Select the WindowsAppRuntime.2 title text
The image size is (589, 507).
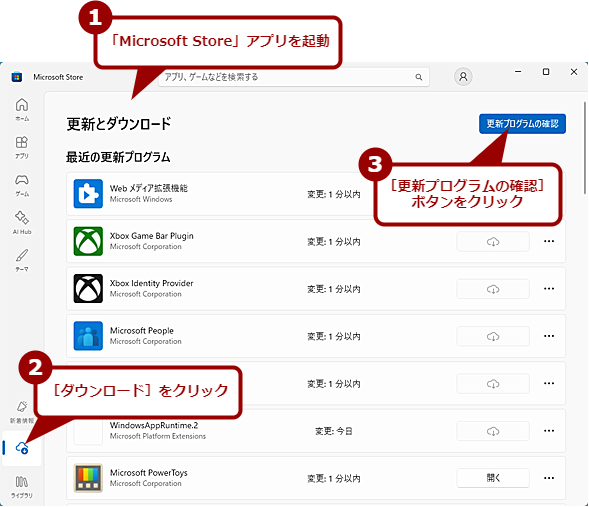(x=154, y=425)
